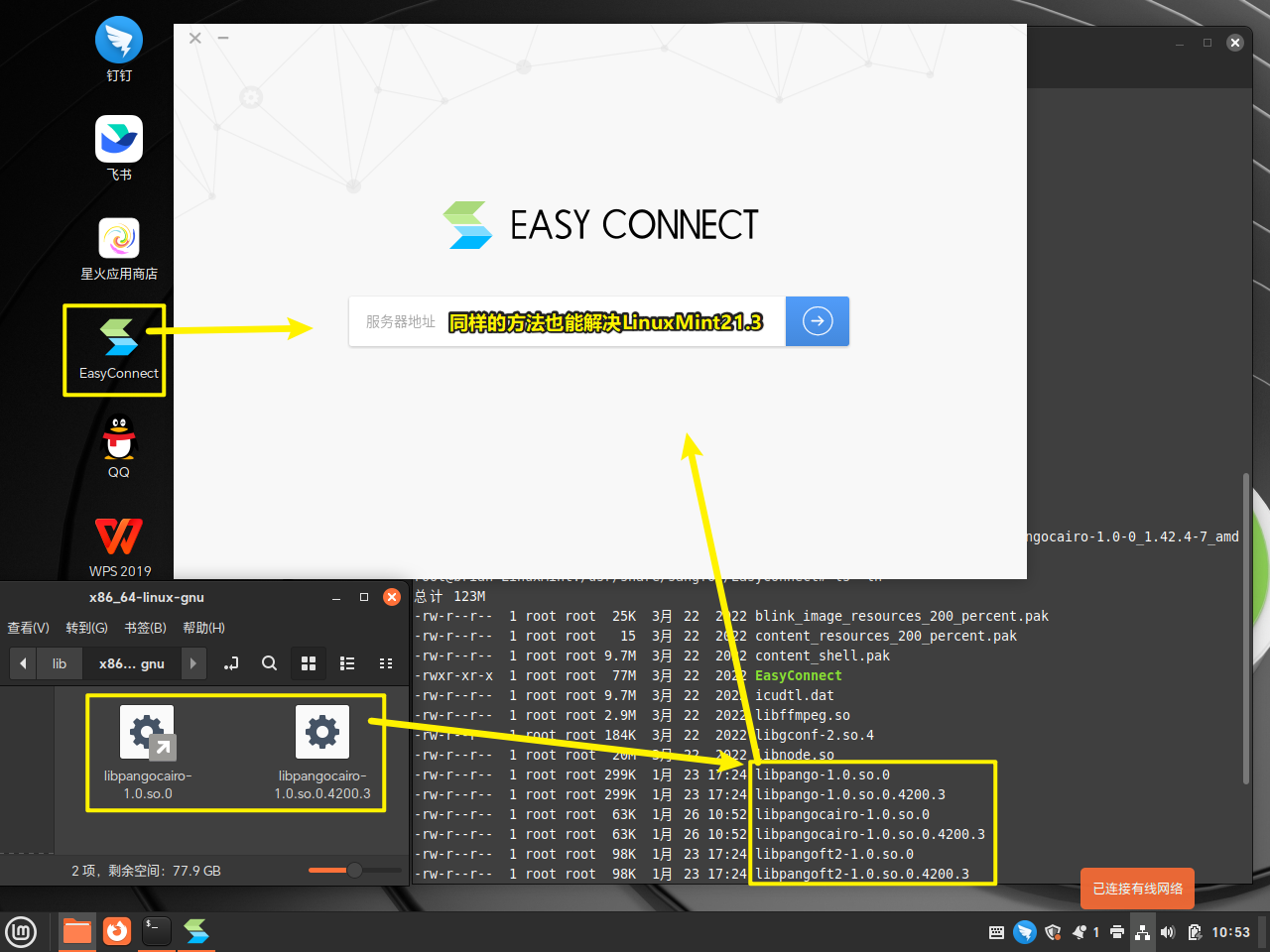Open the 查看(V) View menu

point(28,628)
